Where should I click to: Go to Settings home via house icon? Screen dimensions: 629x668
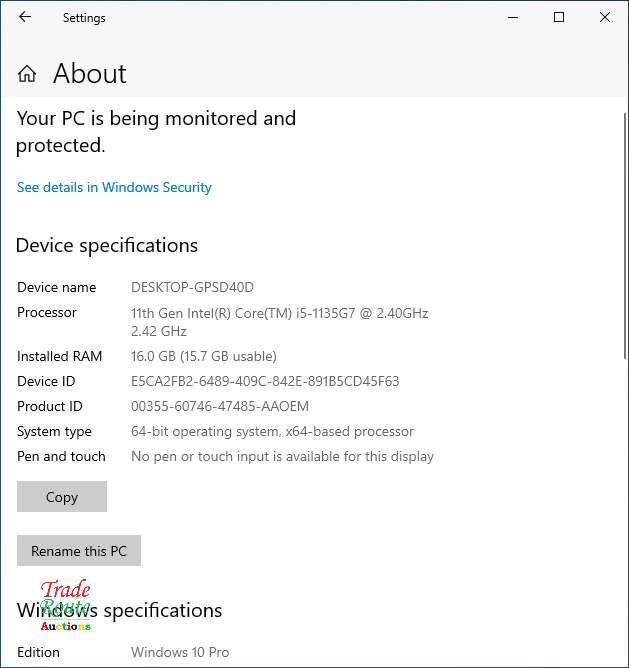point(27,74)
